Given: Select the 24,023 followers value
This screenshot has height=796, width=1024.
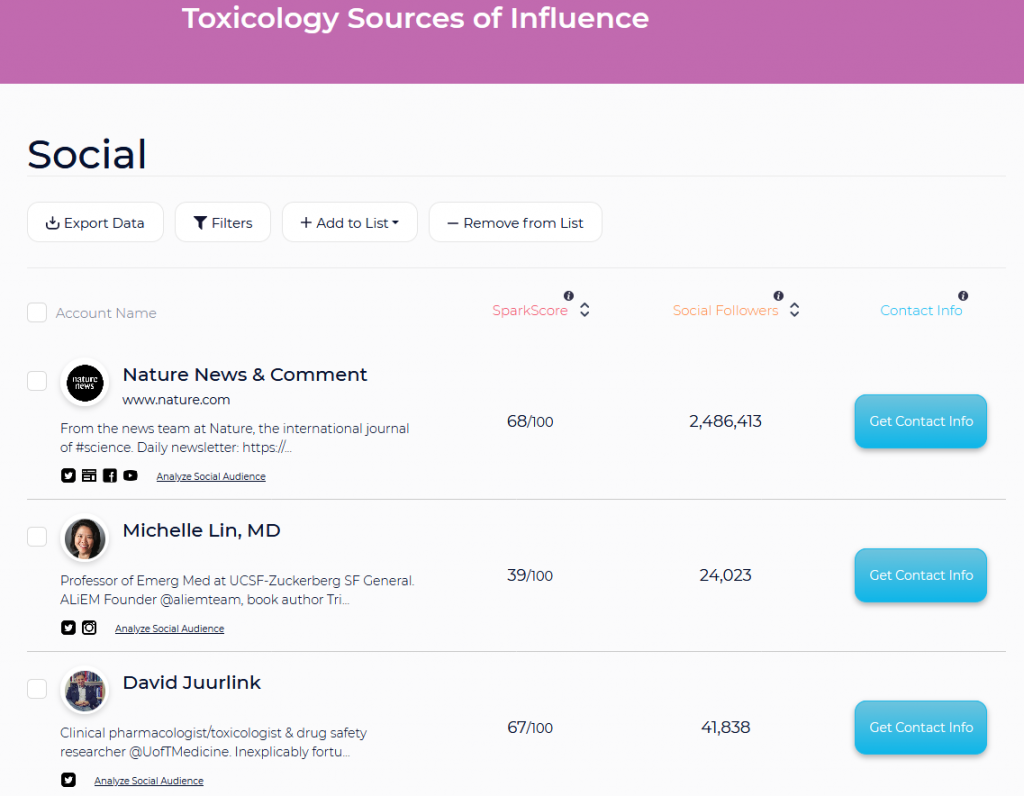Looking at the screenshot, I should 726,575.
